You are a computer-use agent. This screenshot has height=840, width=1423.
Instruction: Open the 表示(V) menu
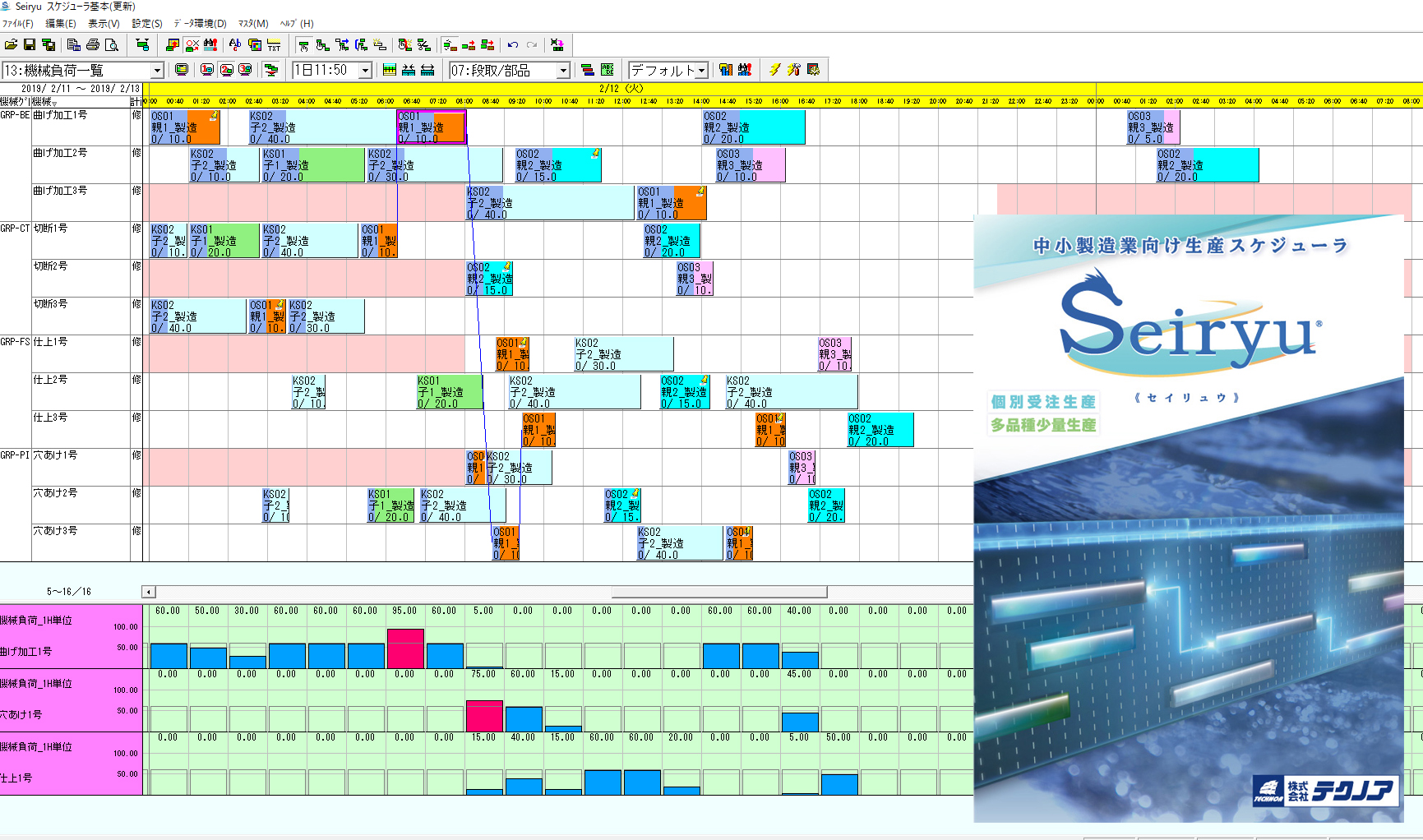(x=104, y=24)
